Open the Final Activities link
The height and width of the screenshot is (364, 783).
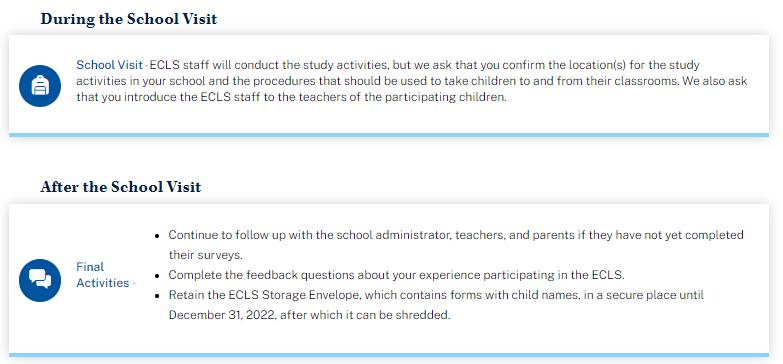pos(103,275)
